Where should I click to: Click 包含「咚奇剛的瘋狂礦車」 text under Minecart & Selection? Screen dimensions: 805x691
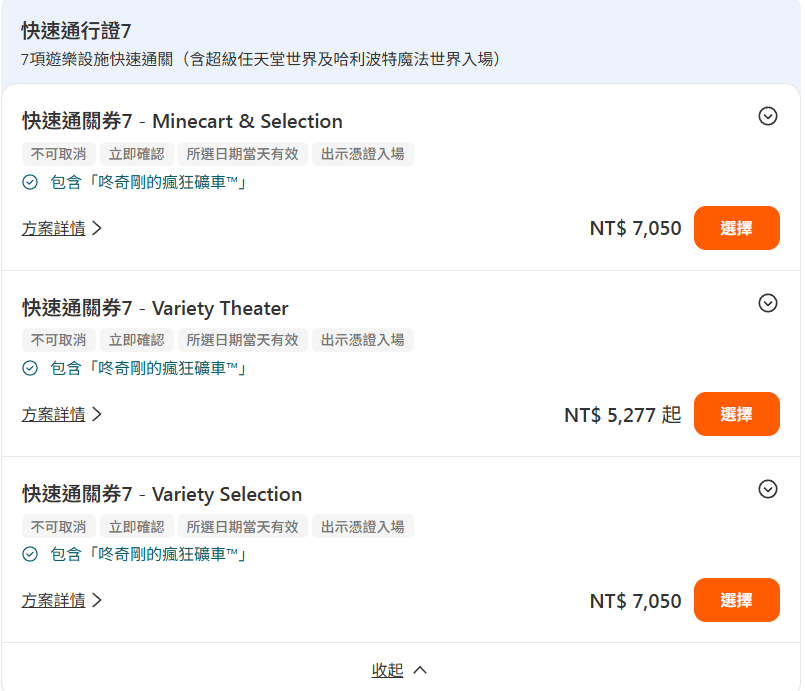coord(149,182)
